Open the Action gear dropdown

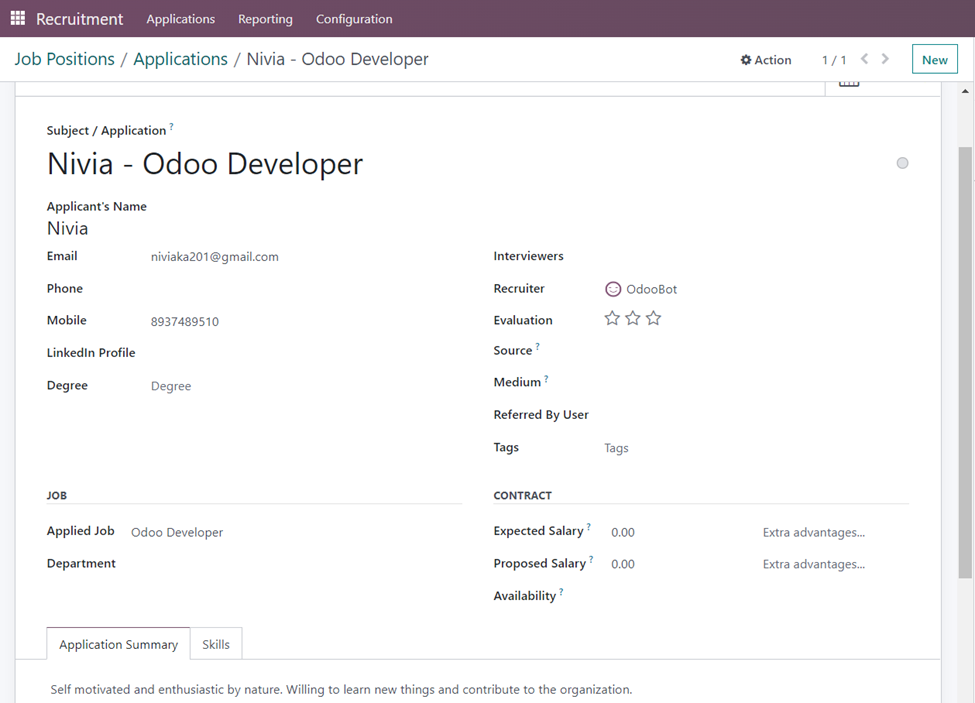pos(766,60)
